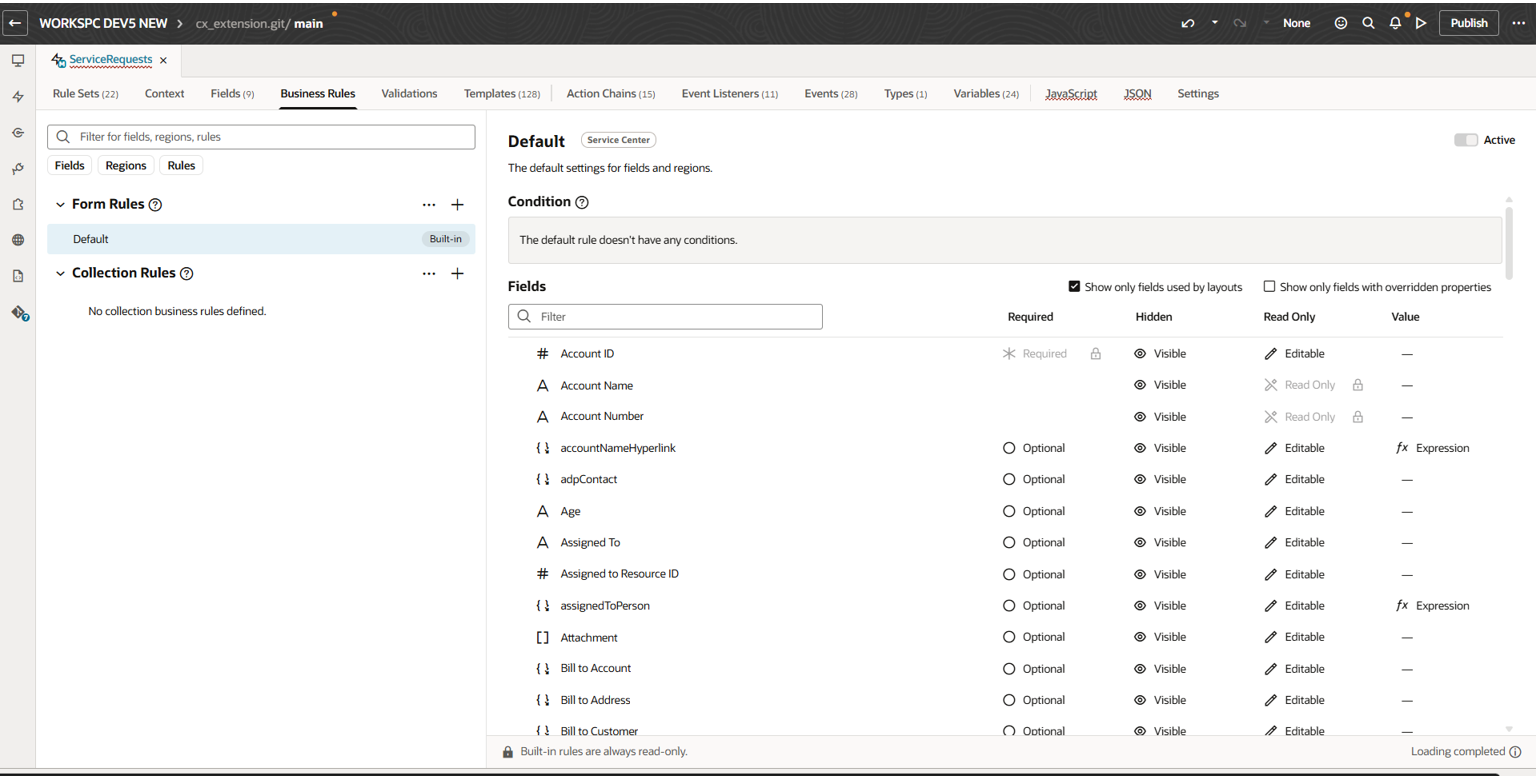Click the source code file icon in sidebar

coord(17,275)
